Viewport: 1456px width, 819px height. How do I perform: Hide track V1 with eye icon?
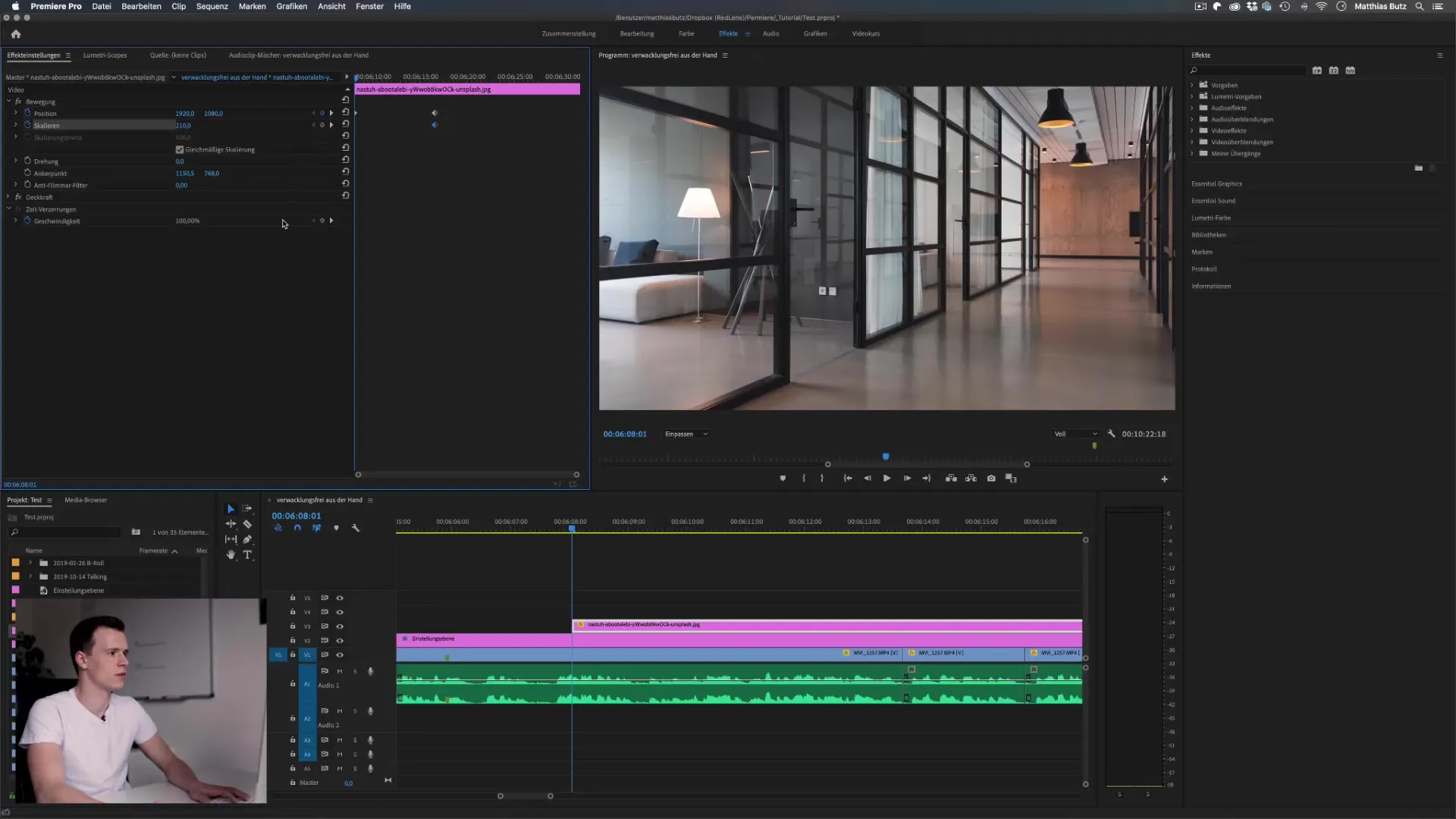(340, 655)
